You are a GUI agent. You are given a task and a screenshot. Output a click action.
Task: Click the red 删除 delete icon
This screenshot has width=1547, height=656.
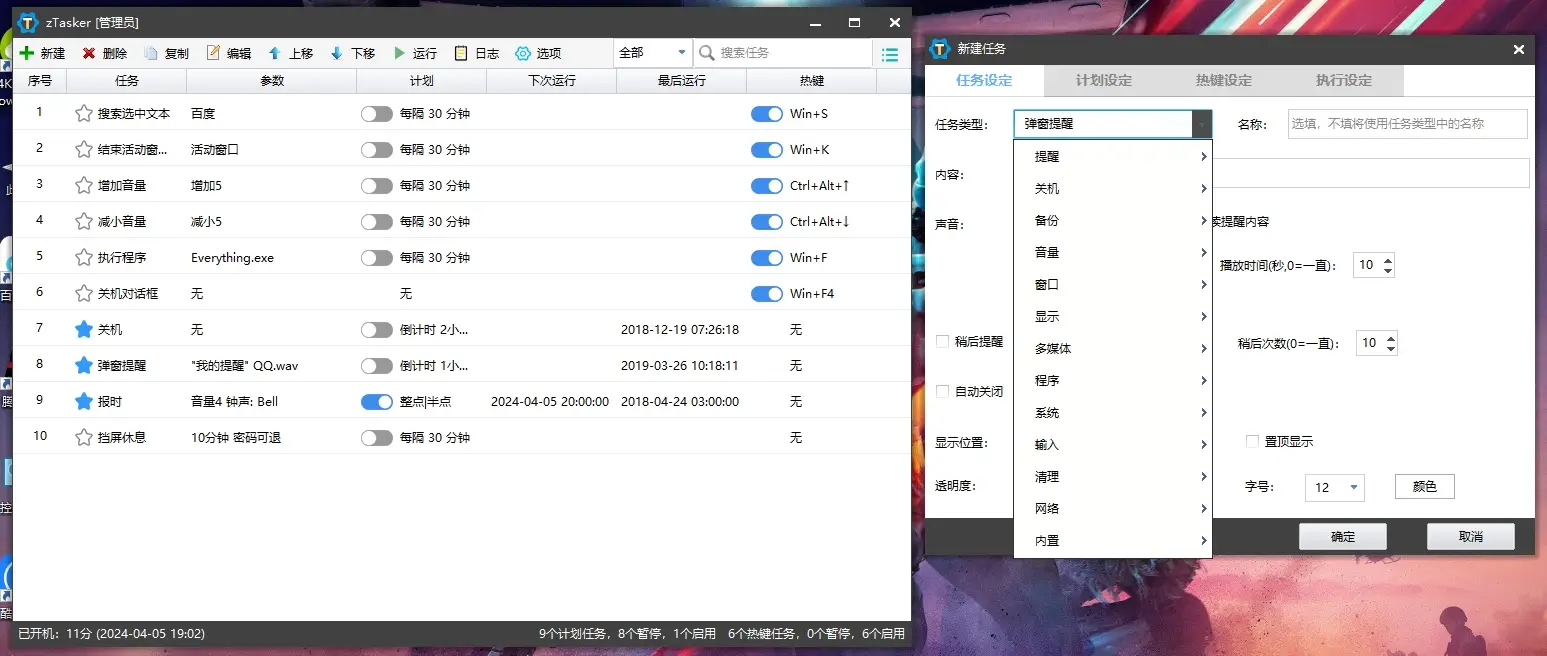pyautogui.click(x=89, y=53)
